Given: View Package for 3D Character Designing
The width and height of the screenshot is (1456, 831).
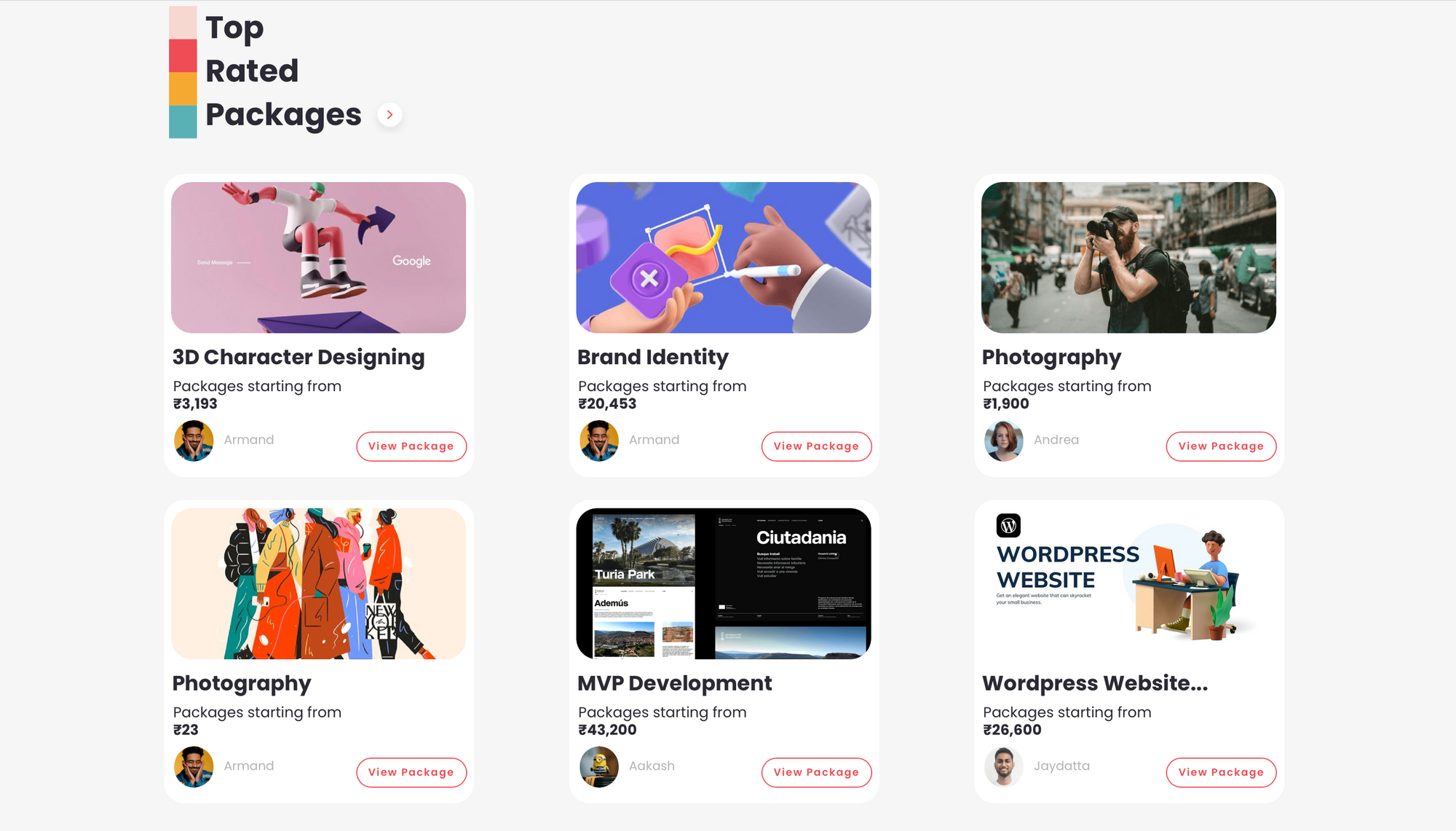Looking at the screenshot, I should [411, 446].
